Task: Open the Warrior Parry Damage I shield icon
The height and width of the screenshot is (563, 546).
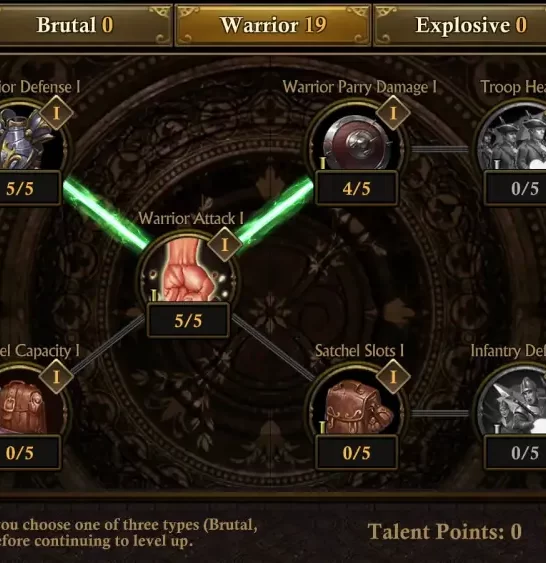Action: pos(357,140)
